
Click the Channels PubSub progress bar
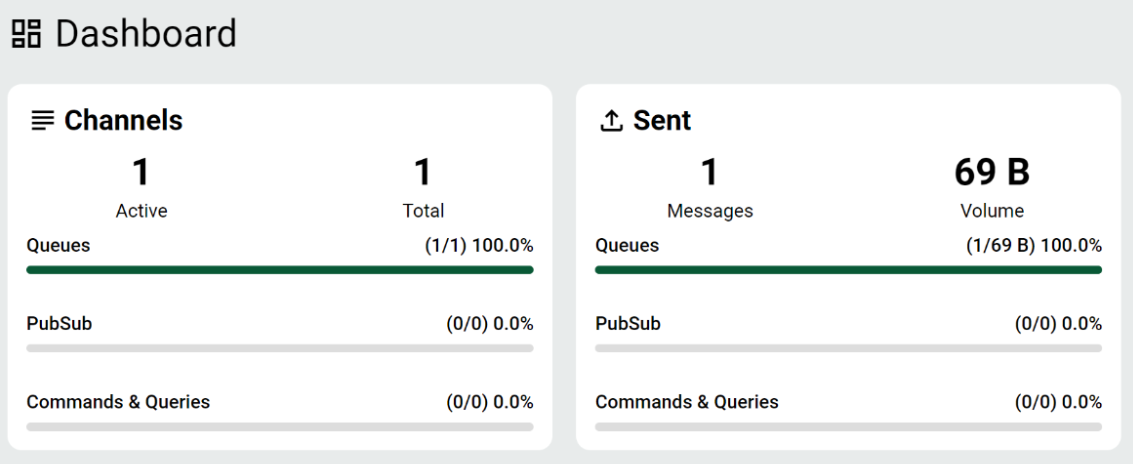280,348
